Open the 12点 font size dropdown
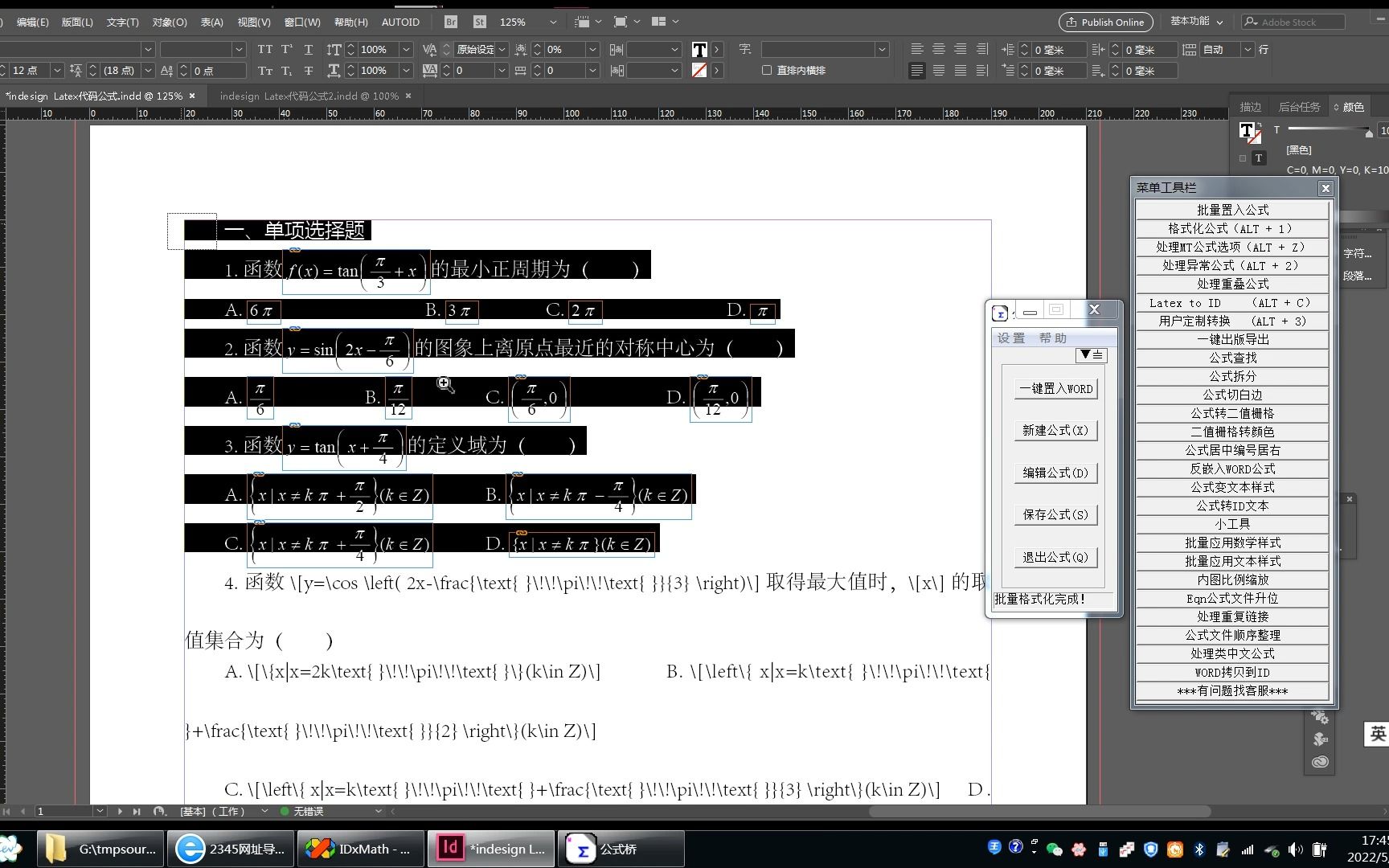The height and width of the screenshot is (868, 1389). click(x=56, y=71)
